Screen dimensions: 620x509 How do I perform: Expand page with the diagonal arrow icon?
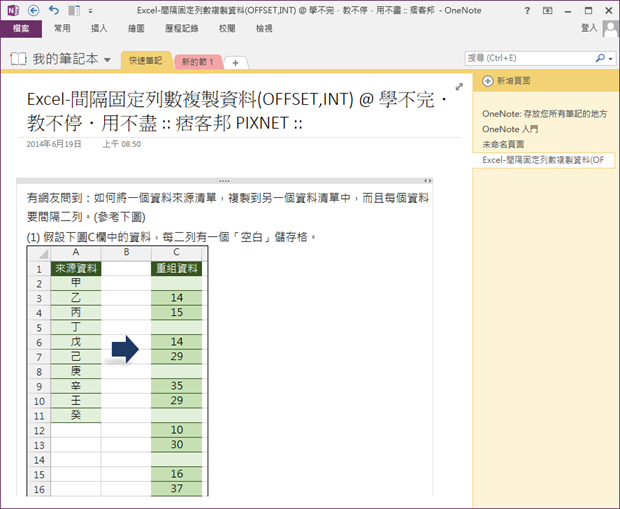point(459,87)
